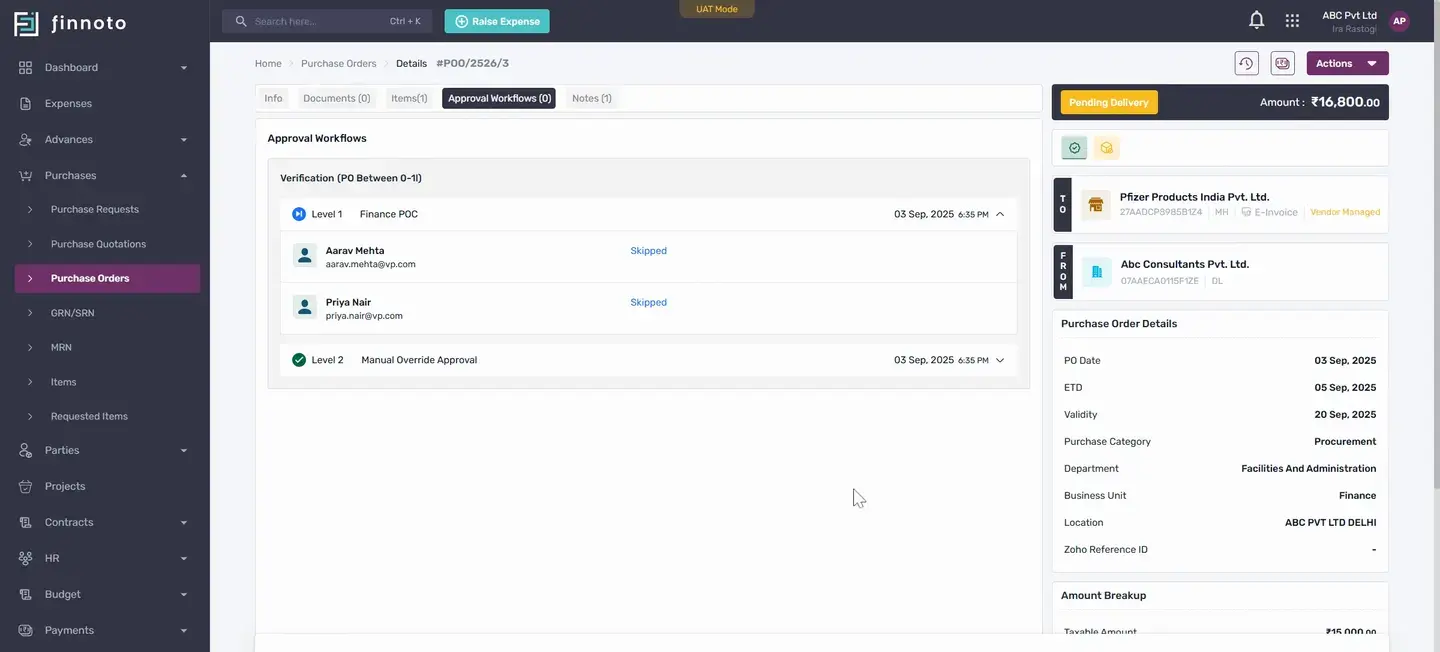This screenshot has width=1440, height=652.
Task: Expand the Advances menu arrow
Action: [184, 140]
